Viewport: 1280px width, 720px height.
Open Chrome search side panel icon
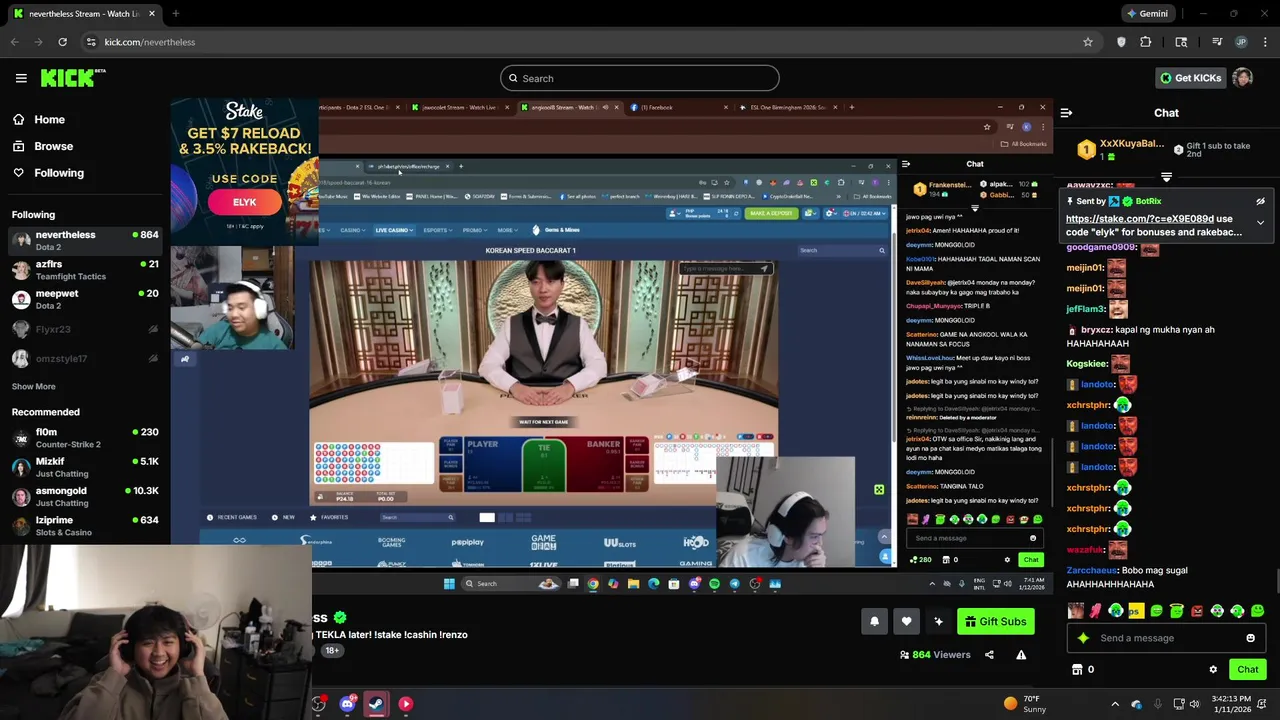tap(1181, 42)
